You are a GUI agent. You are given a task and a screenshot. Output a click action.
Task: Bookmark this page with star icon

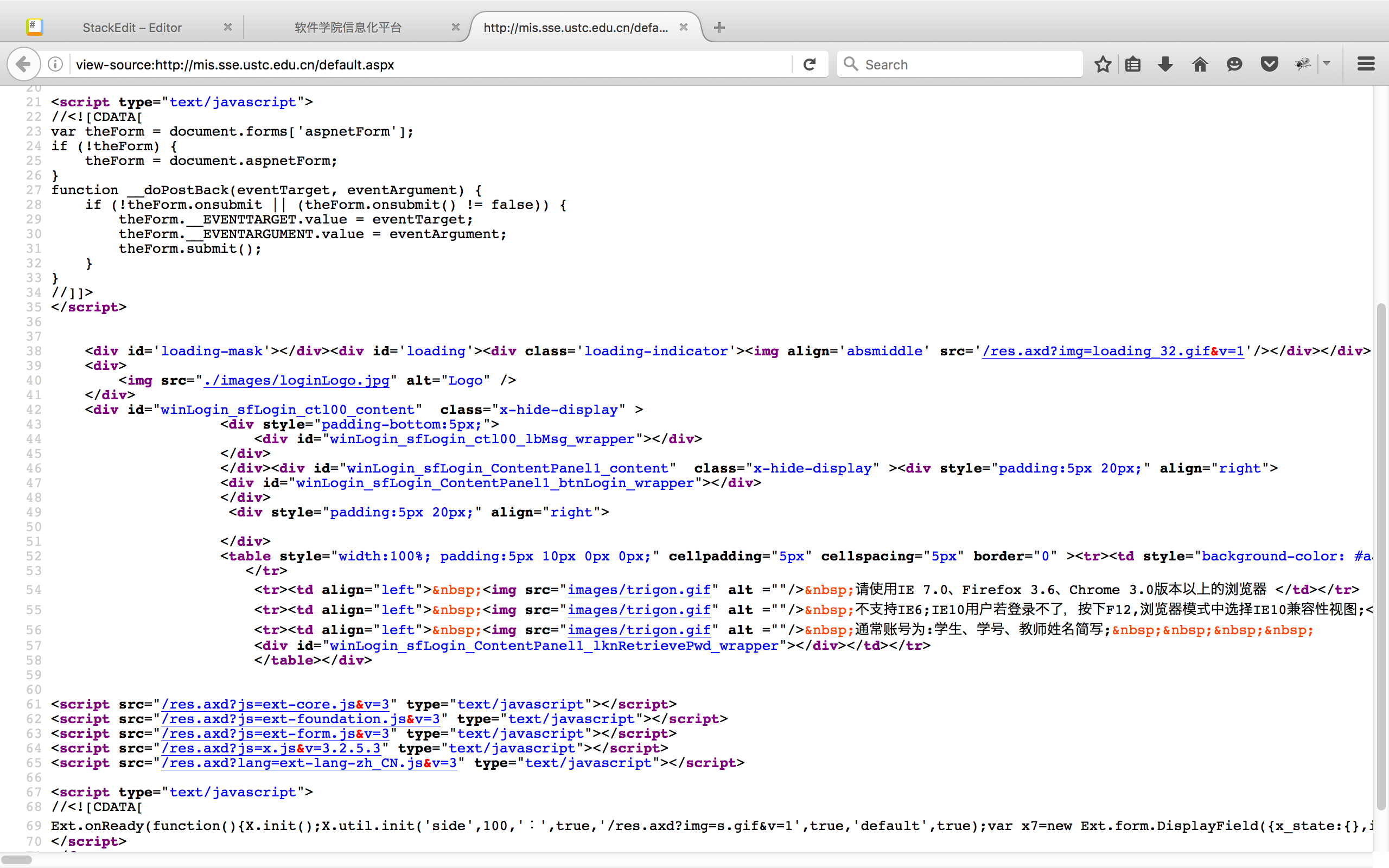click(x=1102, y=65)
